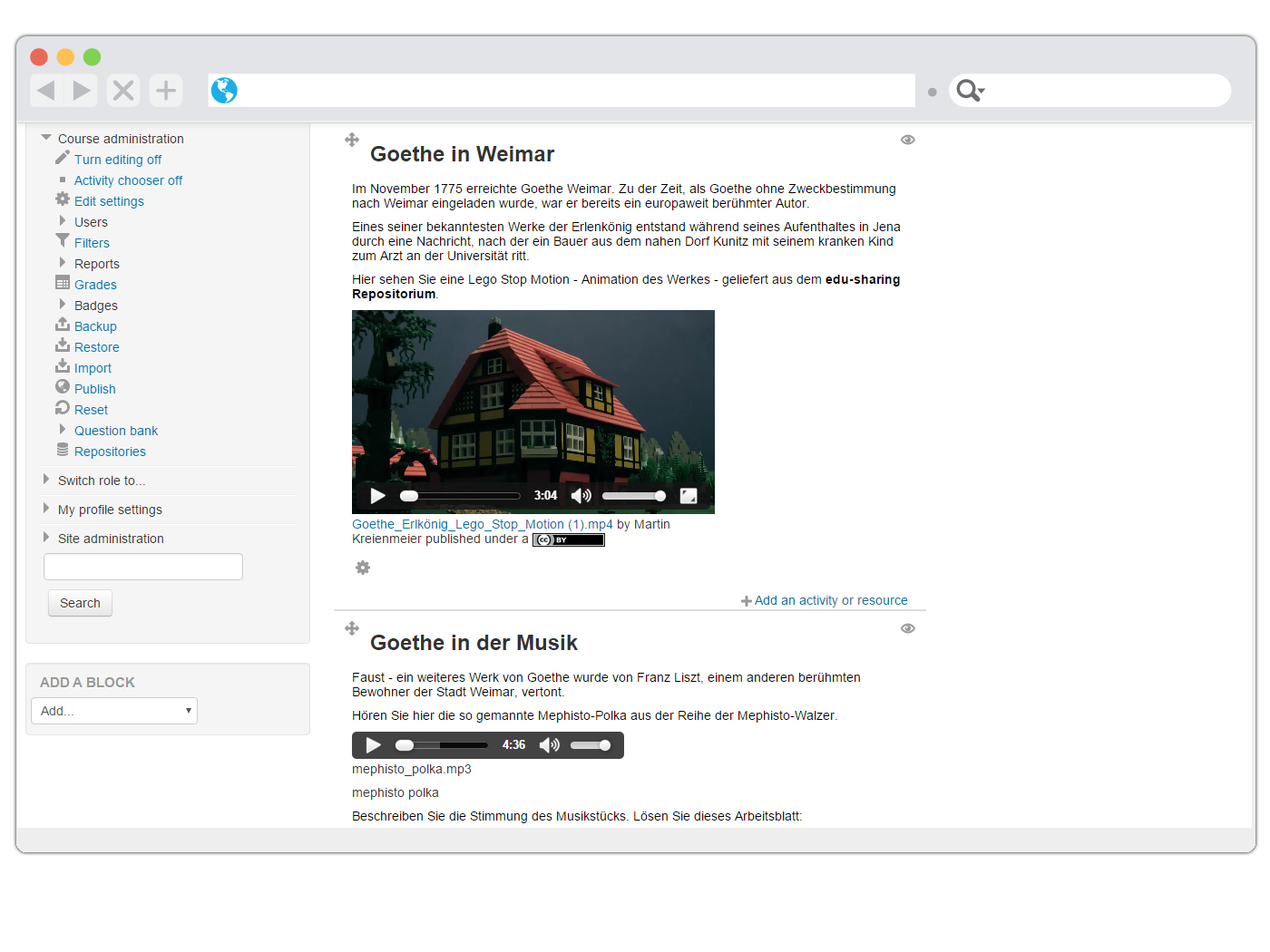Click the Search button in admin block

[x=80, y=603]
